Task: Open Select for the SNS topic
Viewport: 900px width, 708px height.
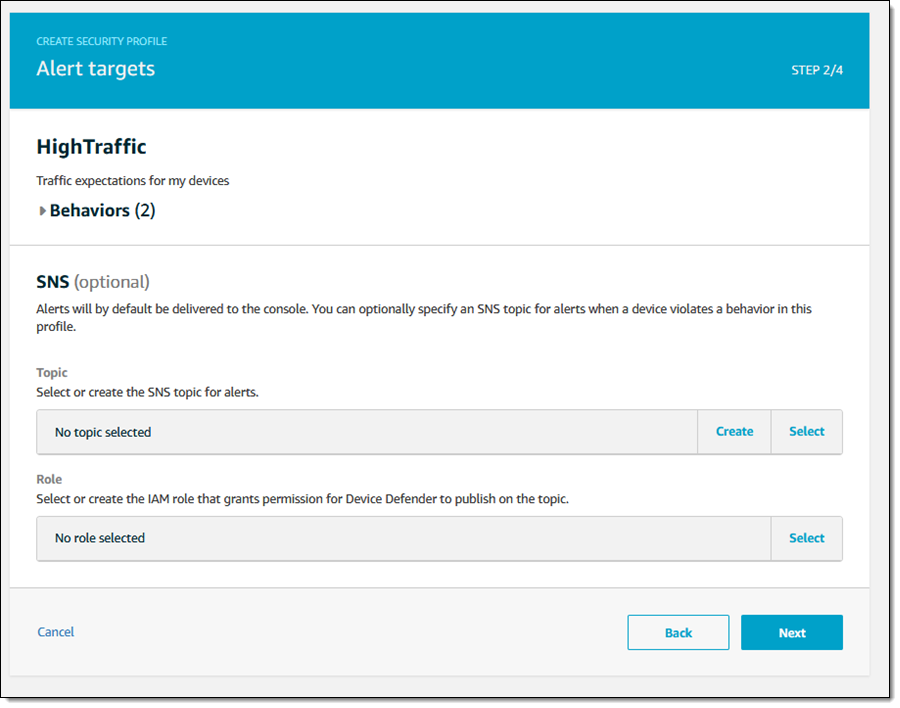Action: click(806, 432)
